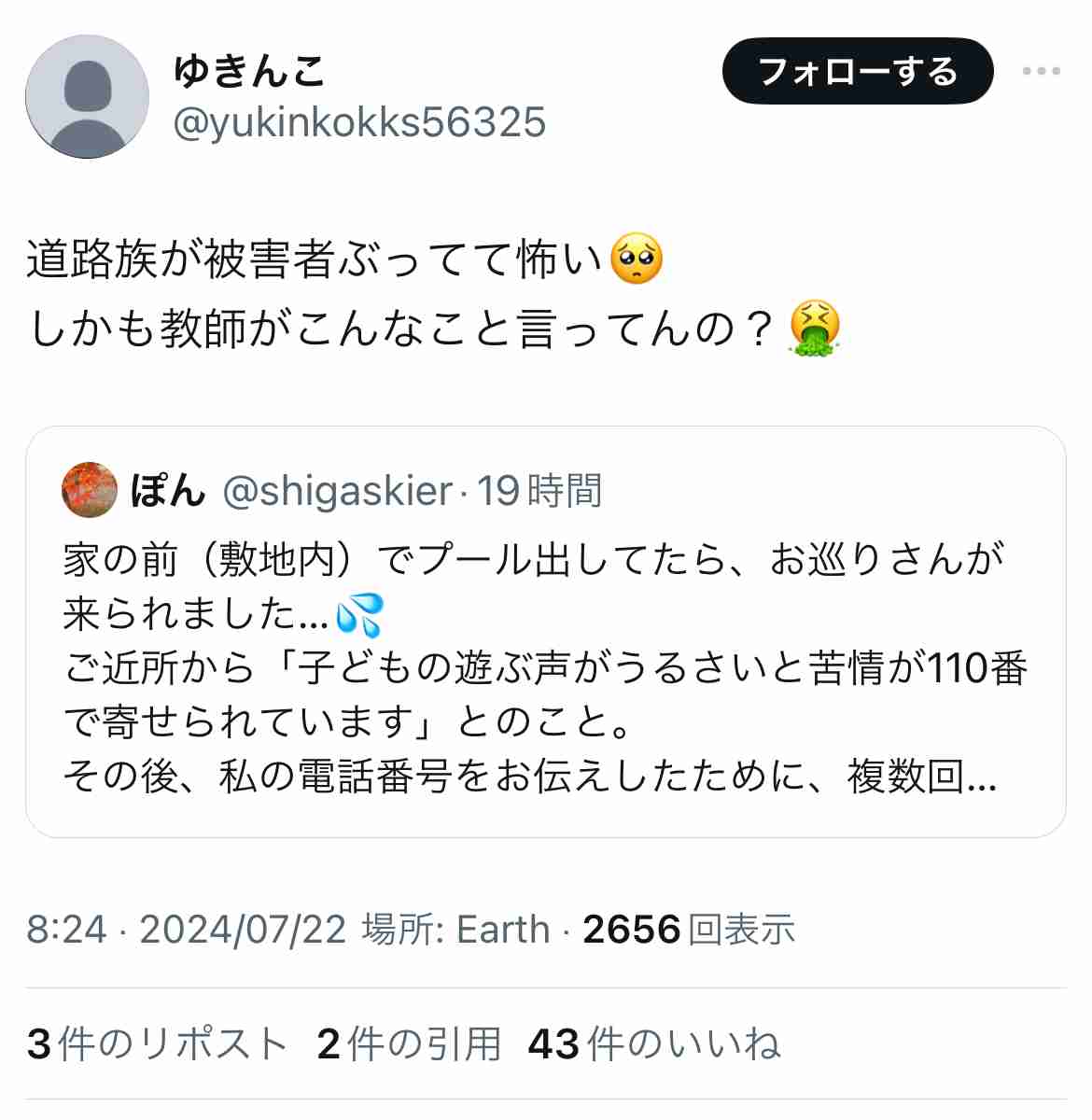Open ぽん's autumn leaves avatar thumbnail

click(x=90, y=489)
